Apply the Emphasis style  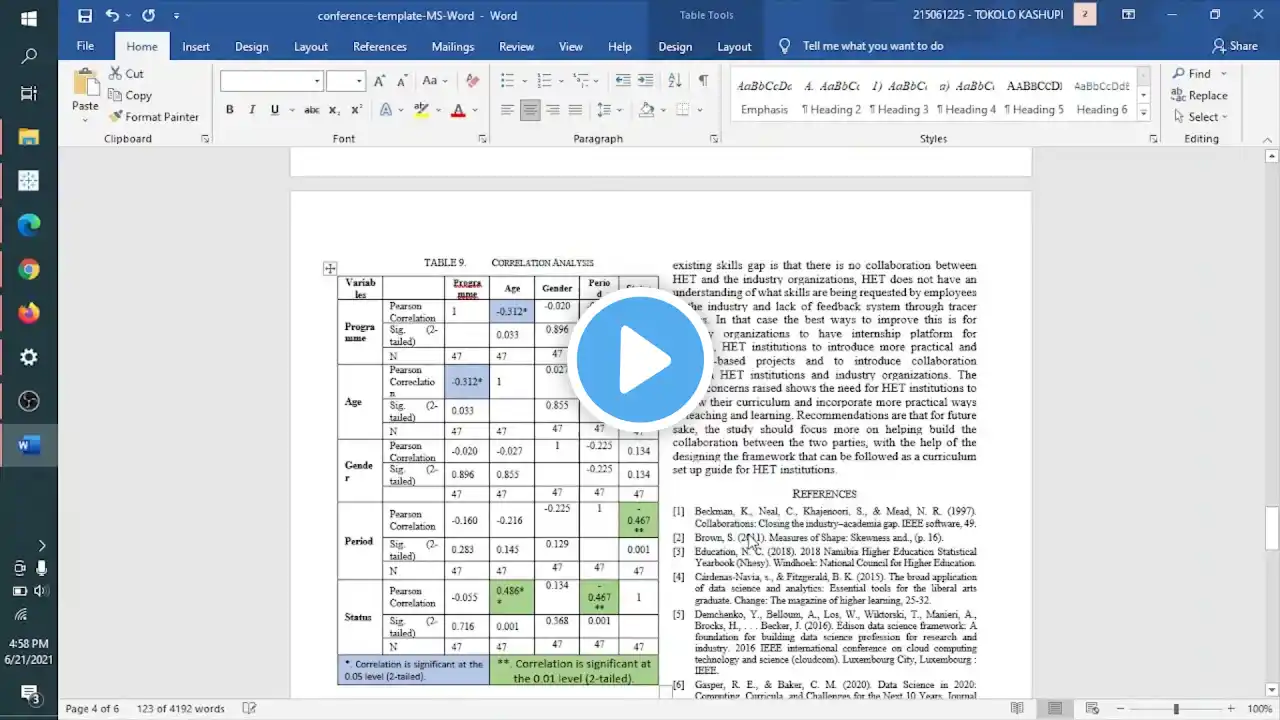765,96
